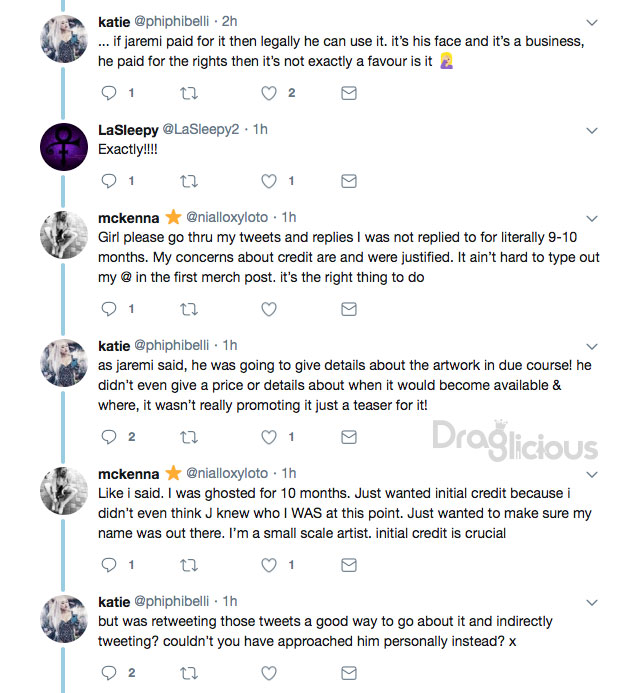638x693 pixels.
Task: Click the '1h' timestamp on LaSleepy's tweet
Action: coord(260,130)
